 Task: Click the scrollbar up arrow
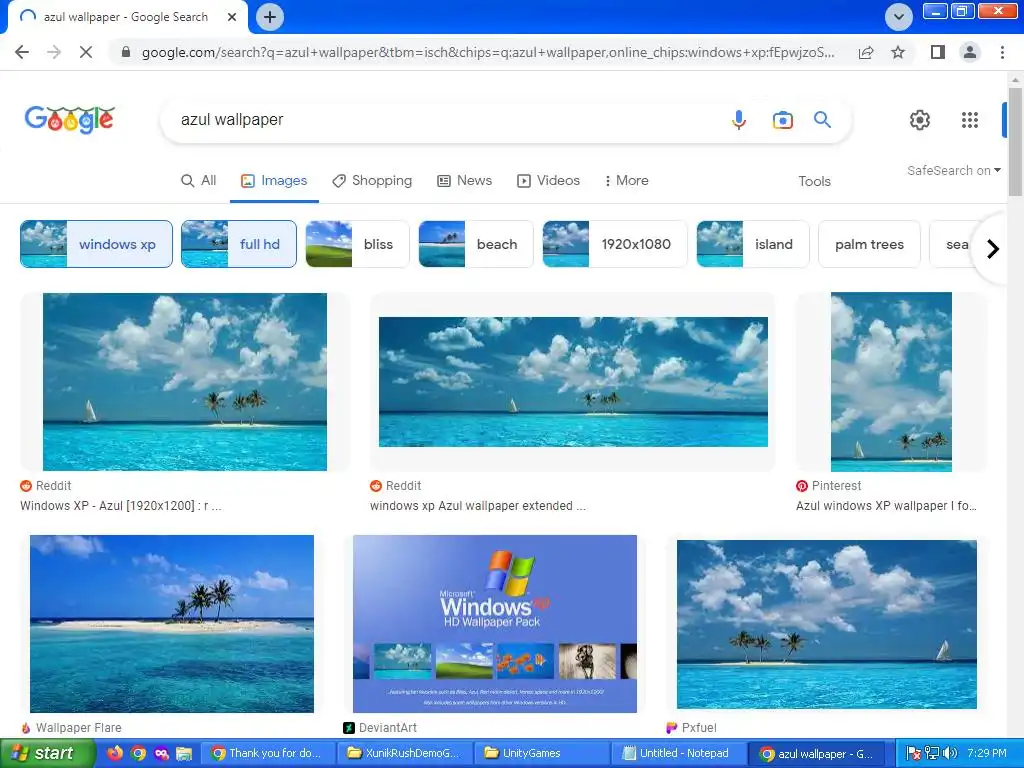click(1015, 79)
